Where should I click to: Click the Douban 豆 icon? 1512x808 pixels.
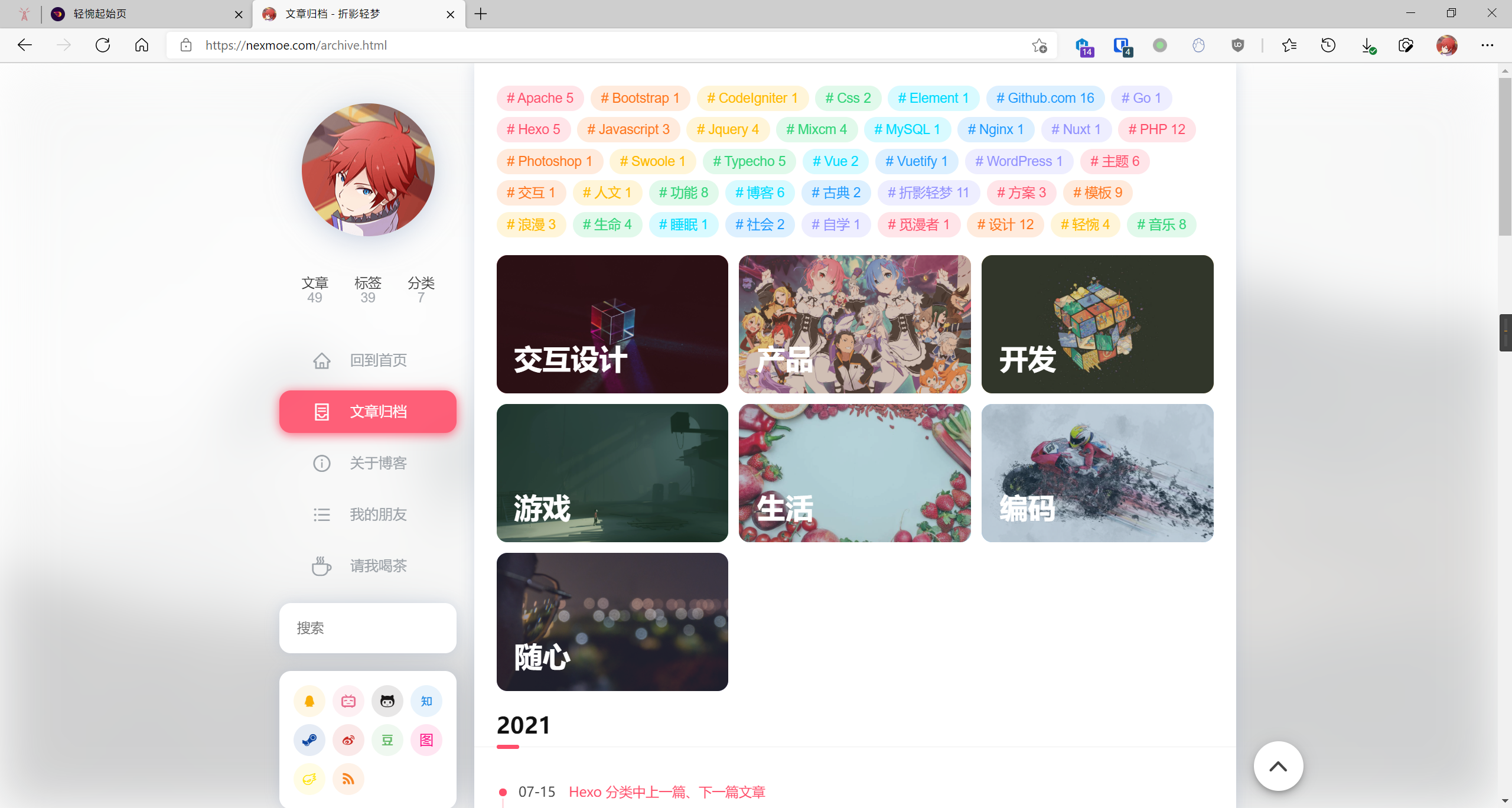pos(387,740)
